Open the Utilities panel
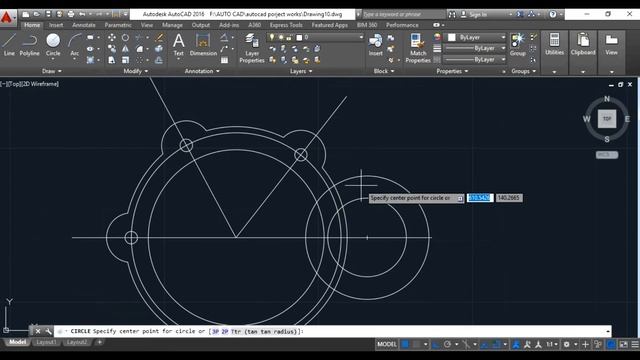 coord(554,44)
